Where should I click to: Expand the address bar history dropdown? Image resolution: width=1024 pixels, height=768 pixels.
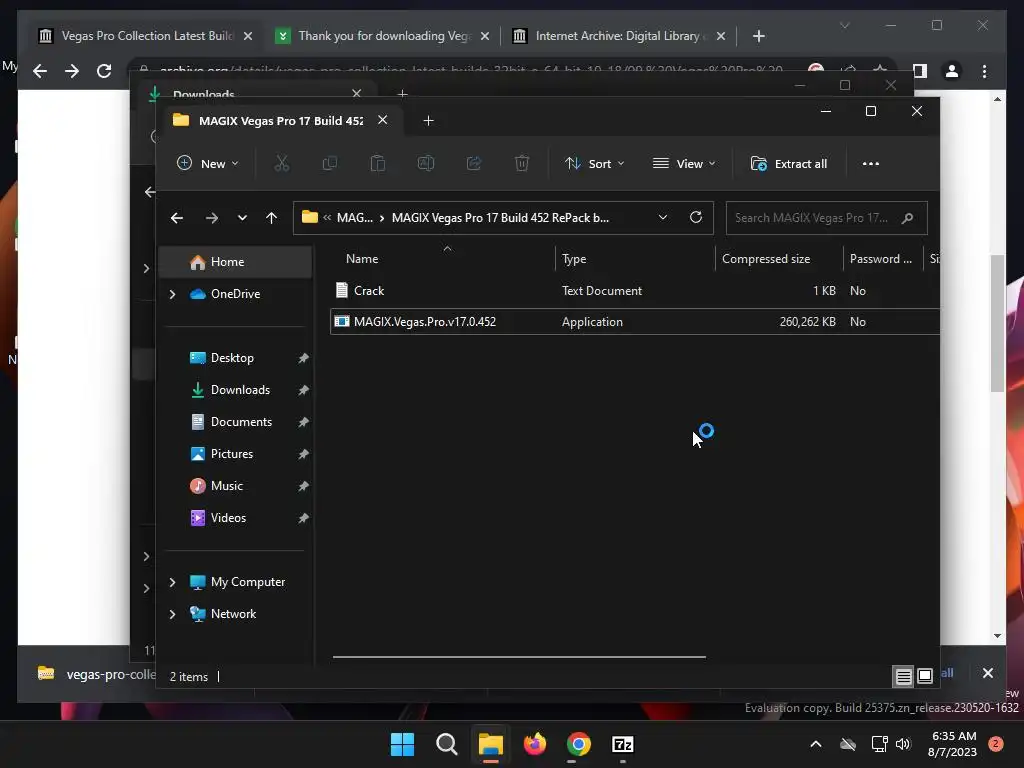663,217
